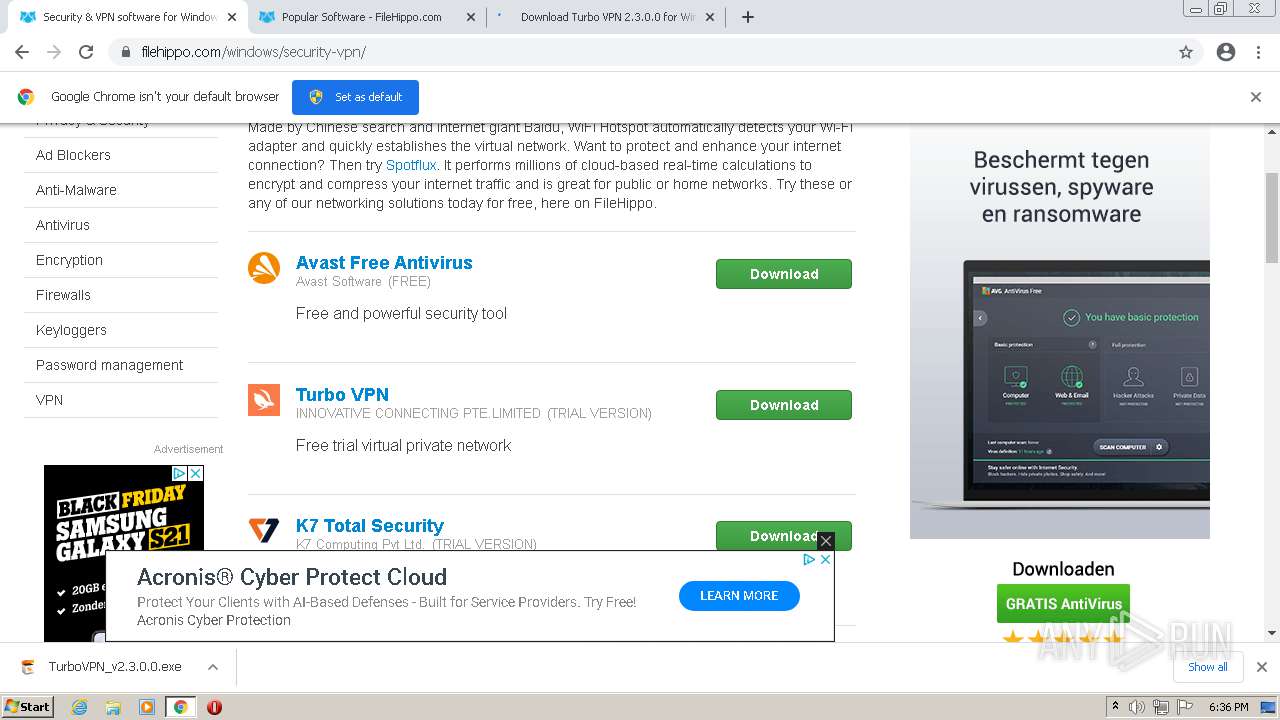This screenshot has width=1280, height=720.
Task: Click the 'Free and powerful security tool' text
Action: tap(401, 314)
